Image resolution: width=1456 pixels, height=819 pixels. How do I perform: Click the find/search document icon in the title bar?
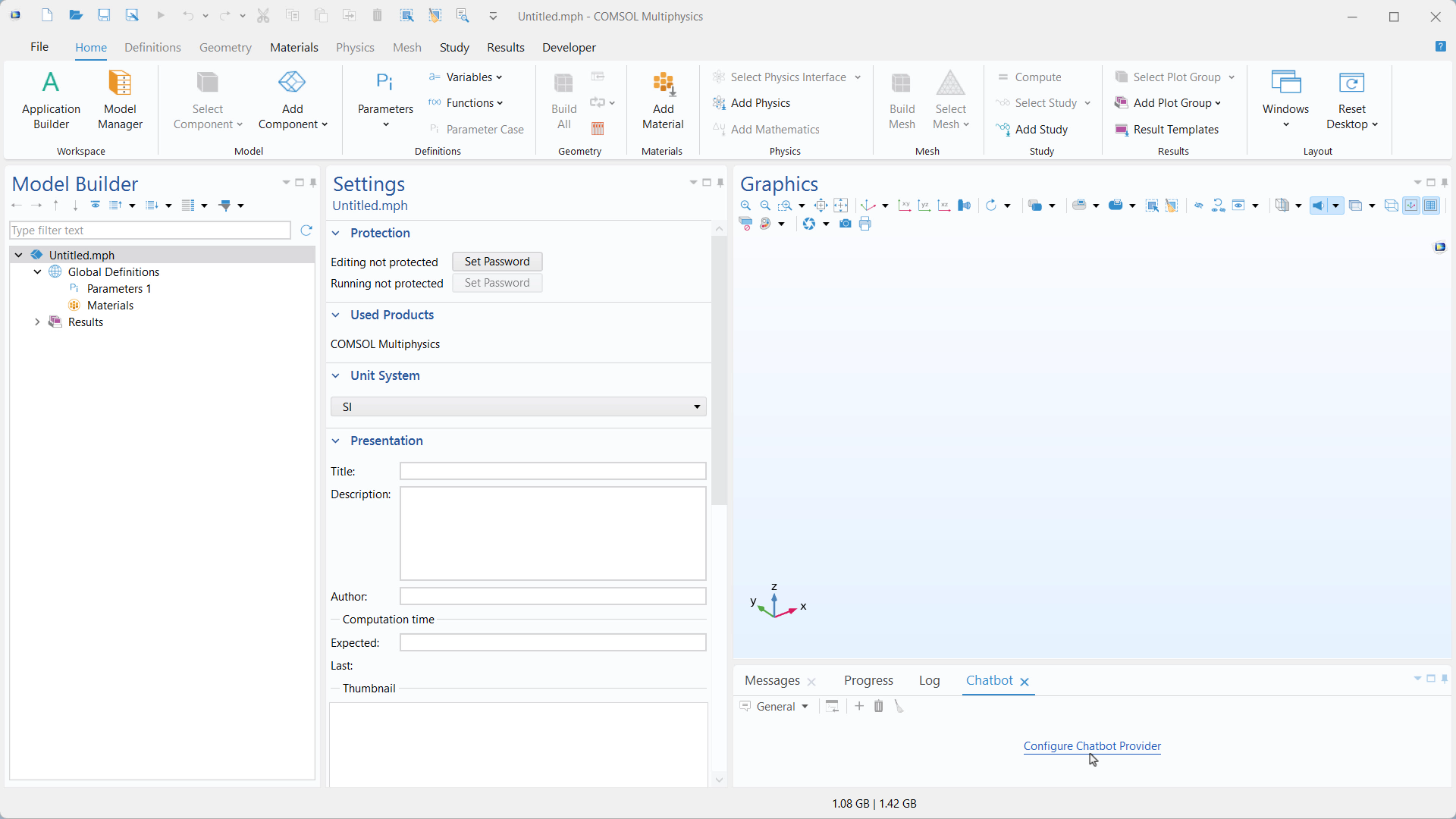(463, 16)
